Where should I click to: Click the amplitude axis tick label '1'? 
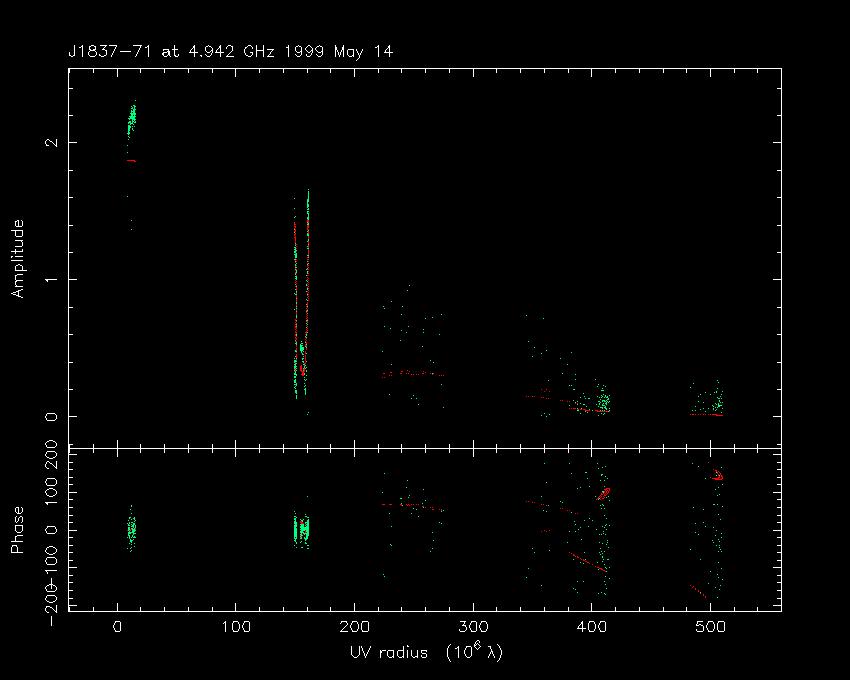(51, 279)
